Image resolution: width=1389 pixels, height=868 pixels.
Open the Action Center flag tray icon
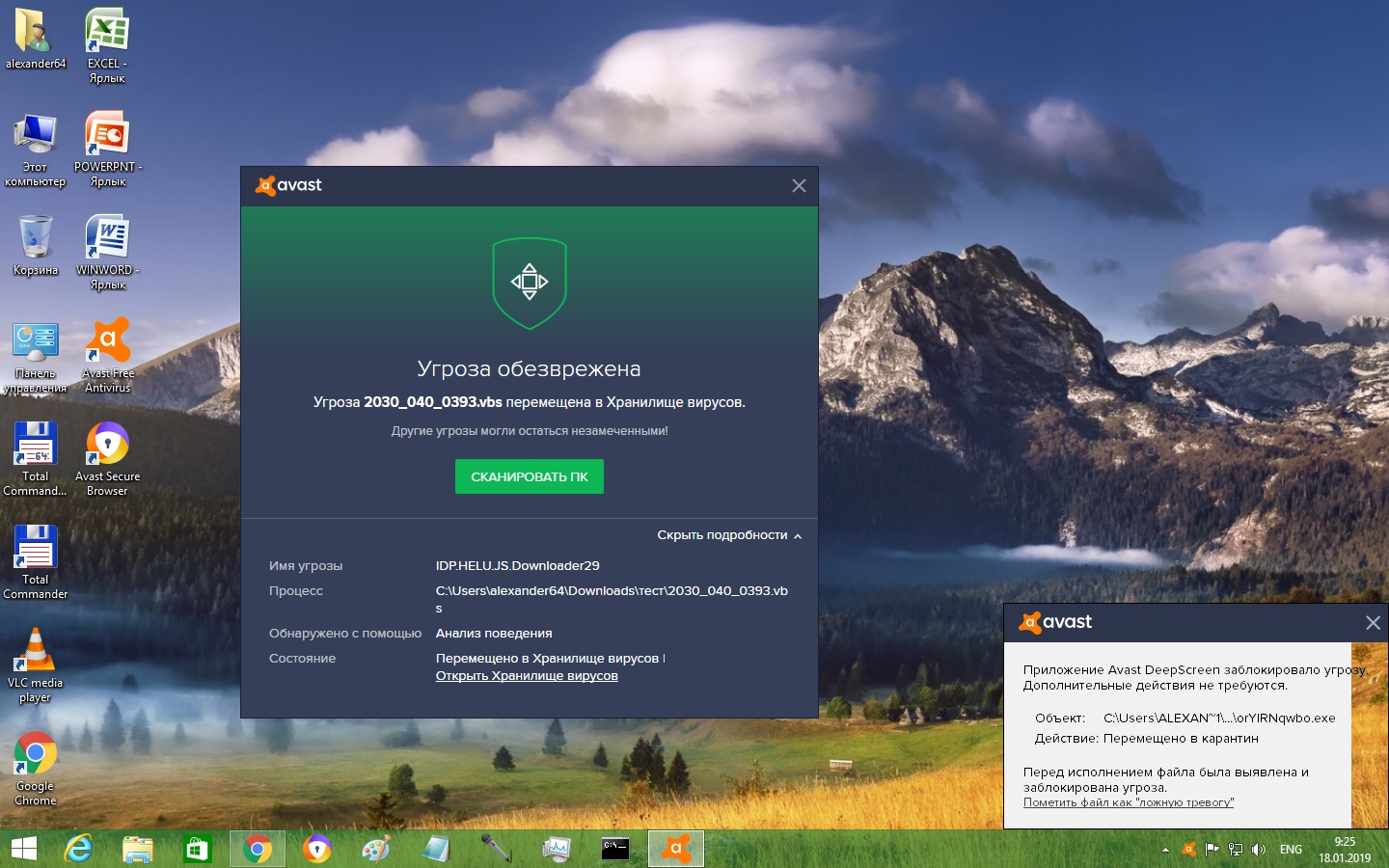1212,850
